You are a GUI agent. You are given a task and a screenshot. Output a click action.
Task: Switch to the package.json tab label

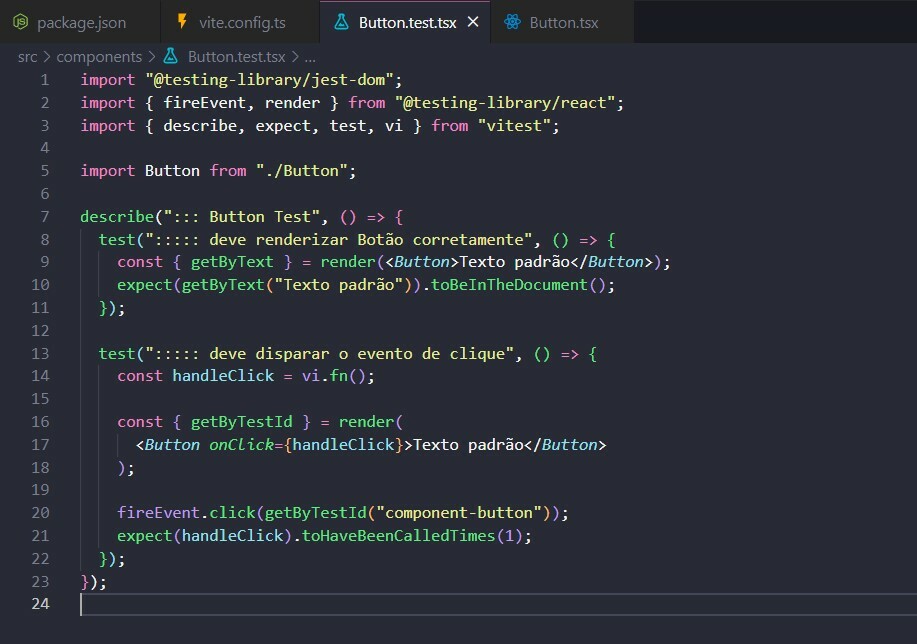81,22
